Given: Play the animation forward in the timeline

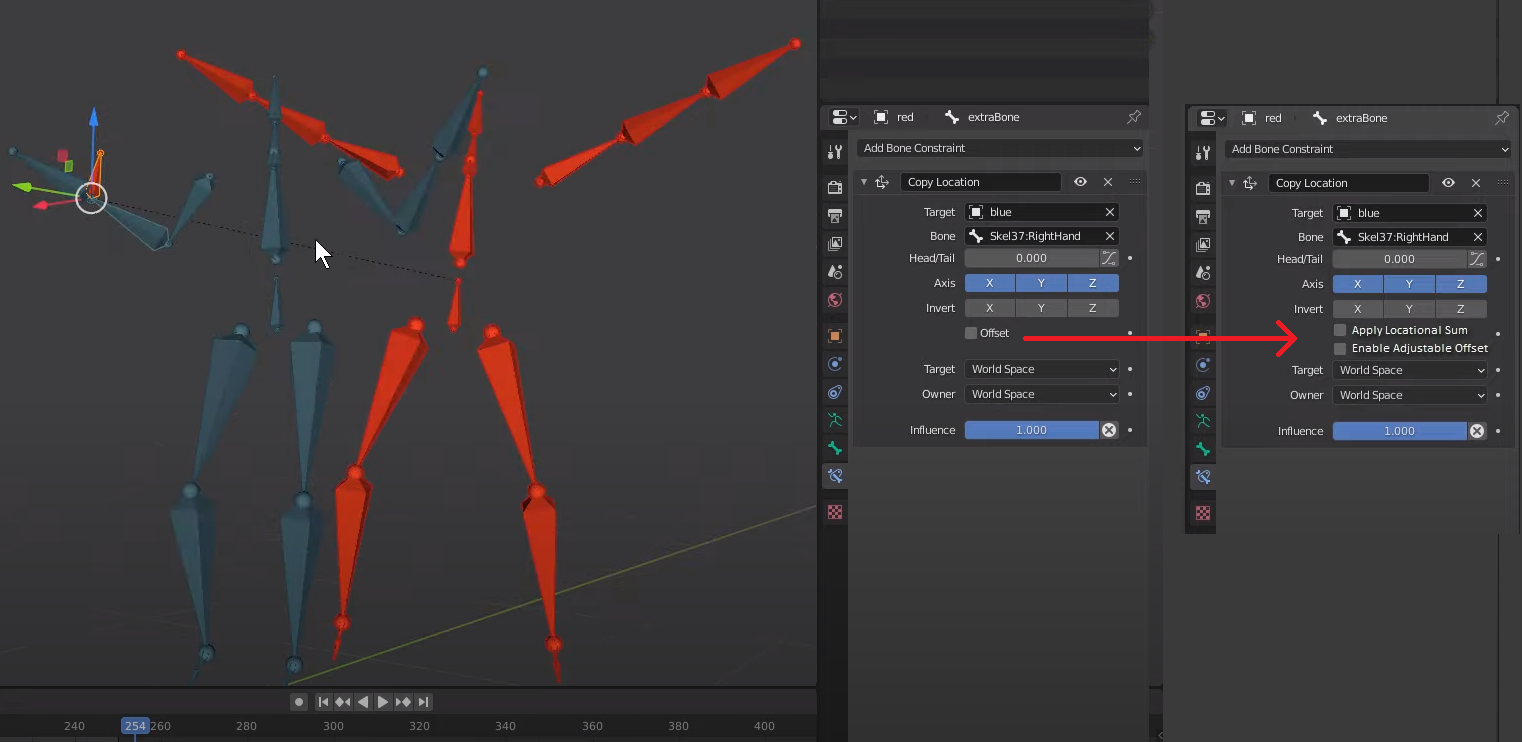Looking at the screenshot, I should pos(383,702).
